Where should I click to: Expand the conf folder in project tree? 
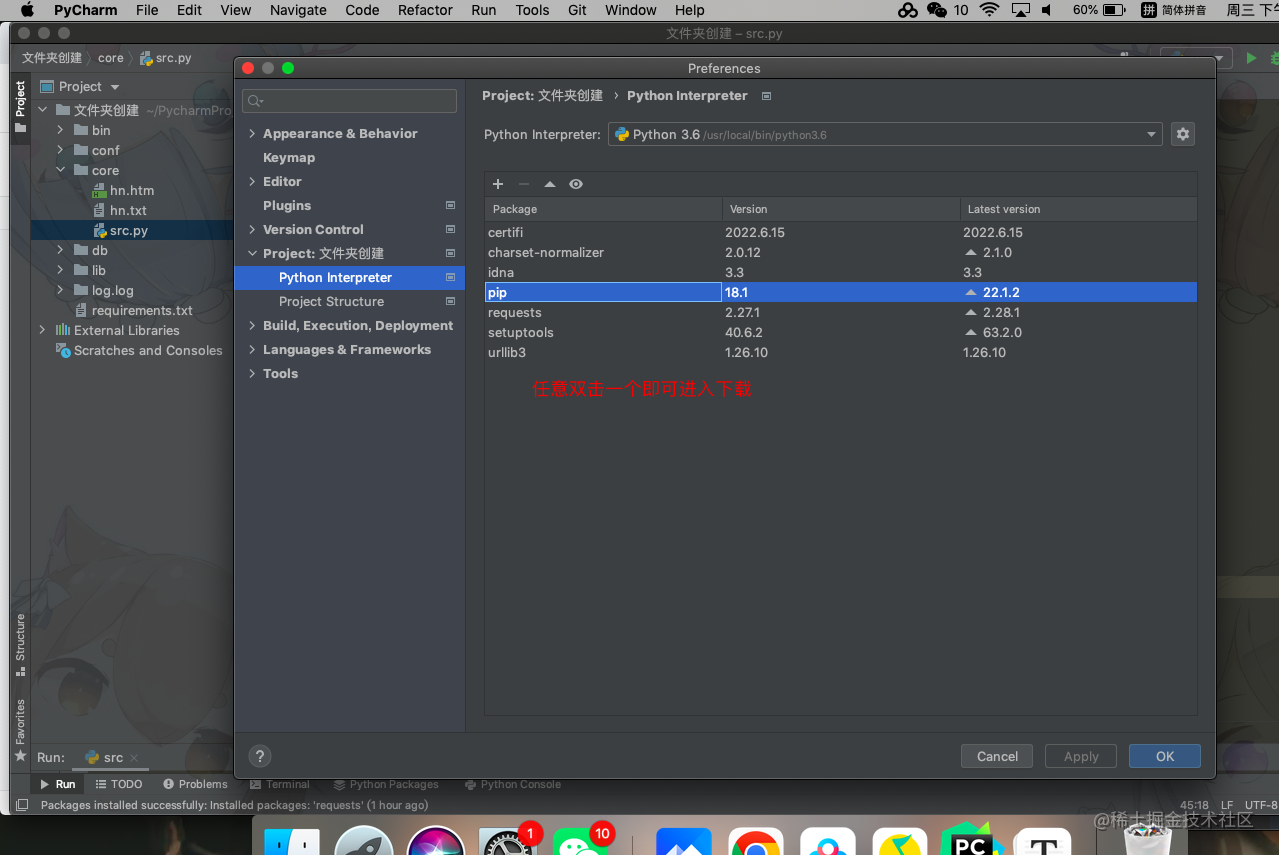[x=60, y=150]
